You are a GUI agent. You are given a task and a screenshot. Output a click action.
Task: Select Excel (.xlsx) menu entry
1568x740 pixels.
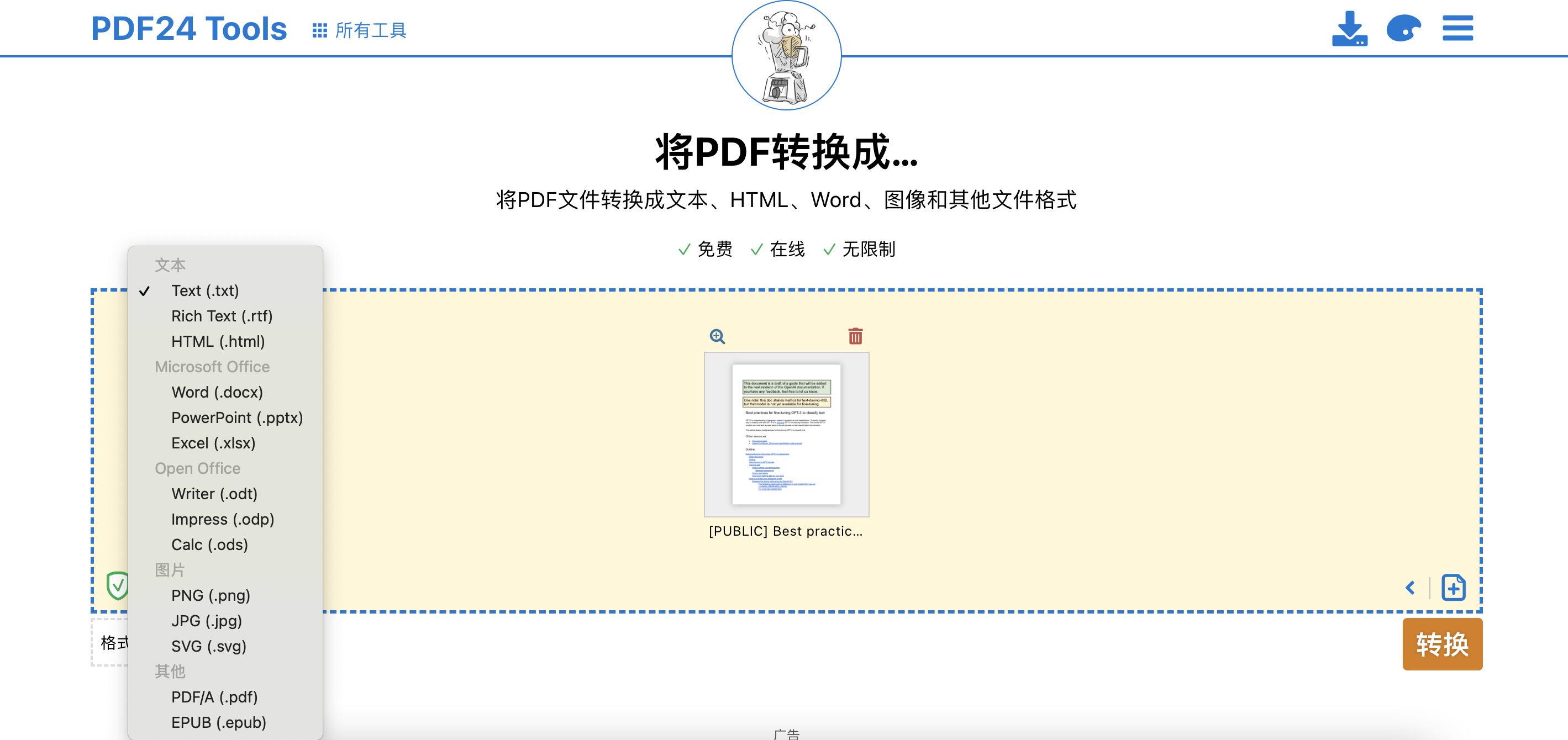coord(213,443)
